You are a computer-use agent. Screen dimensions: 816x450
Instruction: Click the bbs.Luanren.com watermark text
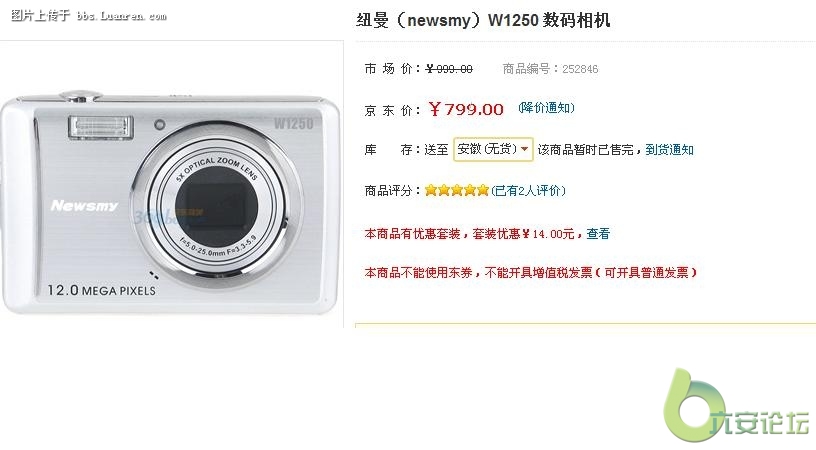[x=121, y=16]
